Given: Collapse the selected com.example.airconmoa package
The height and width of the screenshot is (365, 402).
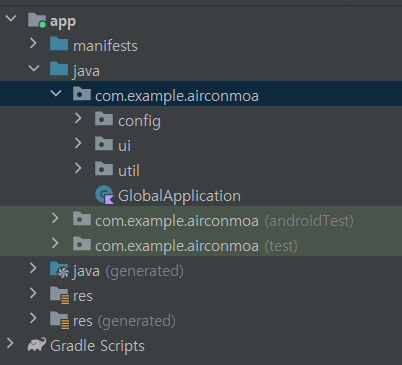Looking at the screenshot, I should point(56,93).
